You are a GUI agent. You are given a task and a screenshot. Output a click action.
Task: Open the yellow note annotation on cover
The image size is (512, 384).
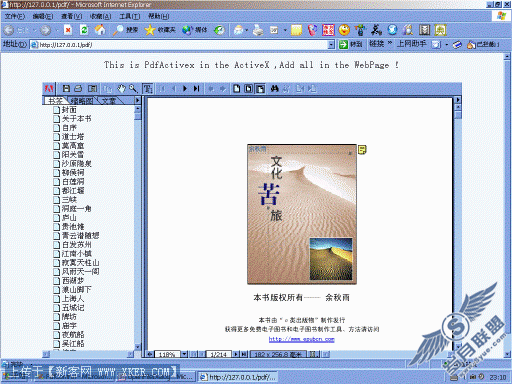(362, 150)
